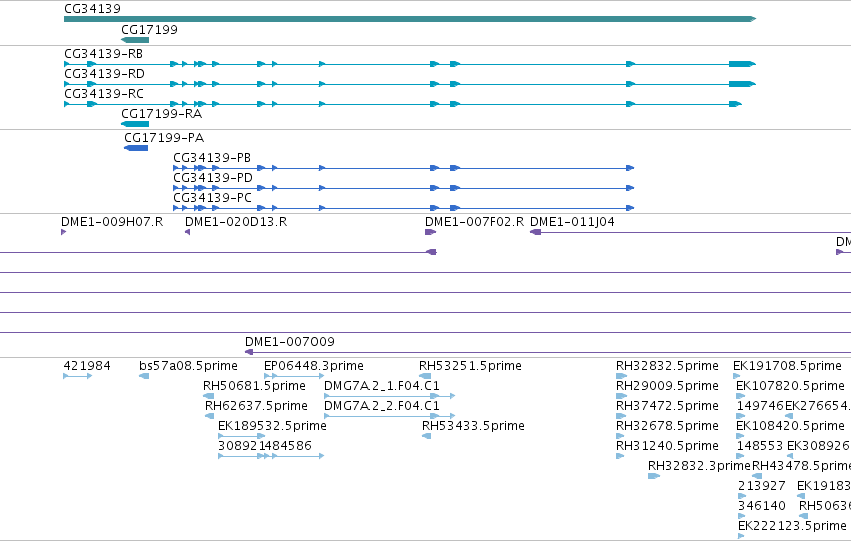The width and height of the screenshot is (851, 541).
Task: Select the 346140 feature label
Action: click(761, 506)
